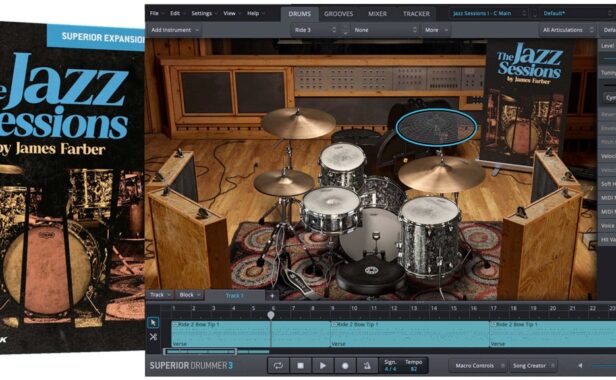Image resolution: width=616 pixels, height=380 pixels.
Task: Click the block icon on the first Ride 2 Bow Tip 1 block
Action: [x=176, y=325]
